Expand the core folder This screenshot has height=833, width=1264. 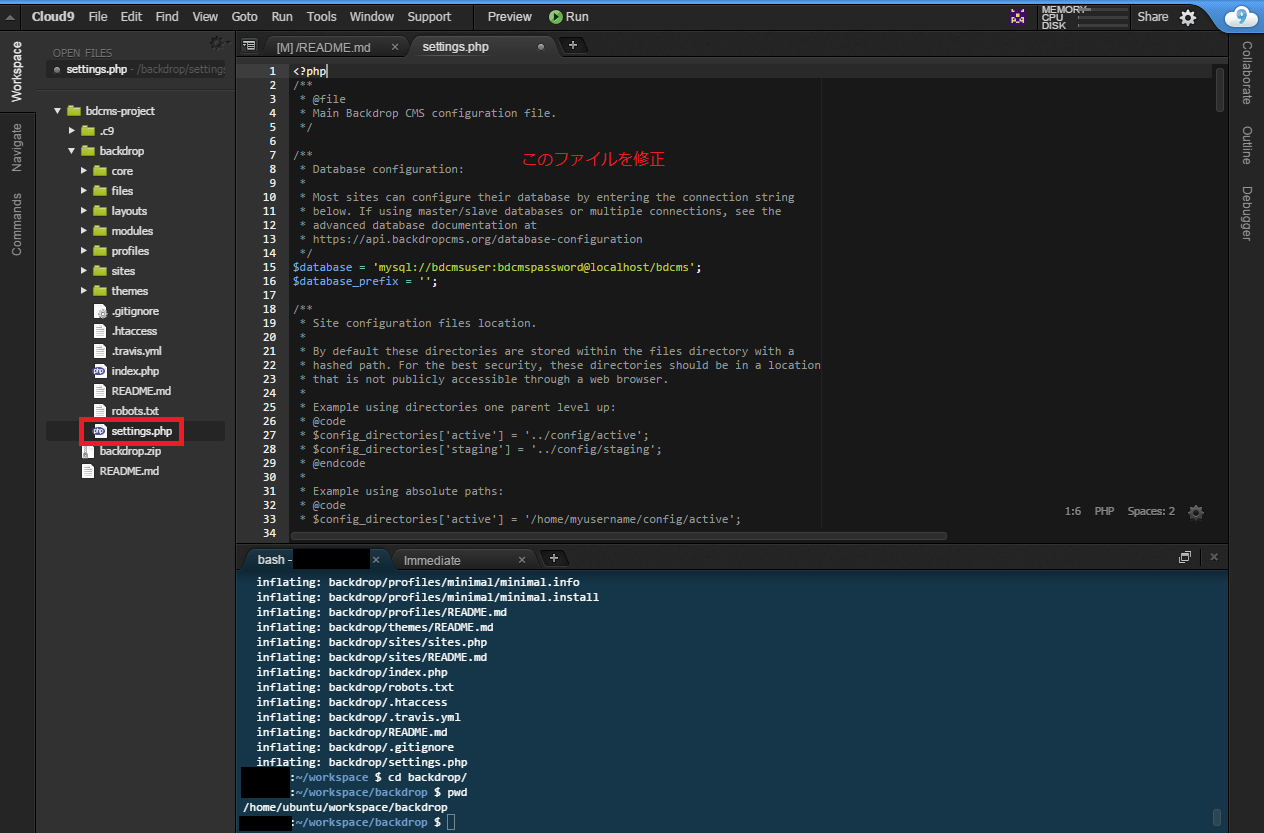tap(86, 171)
